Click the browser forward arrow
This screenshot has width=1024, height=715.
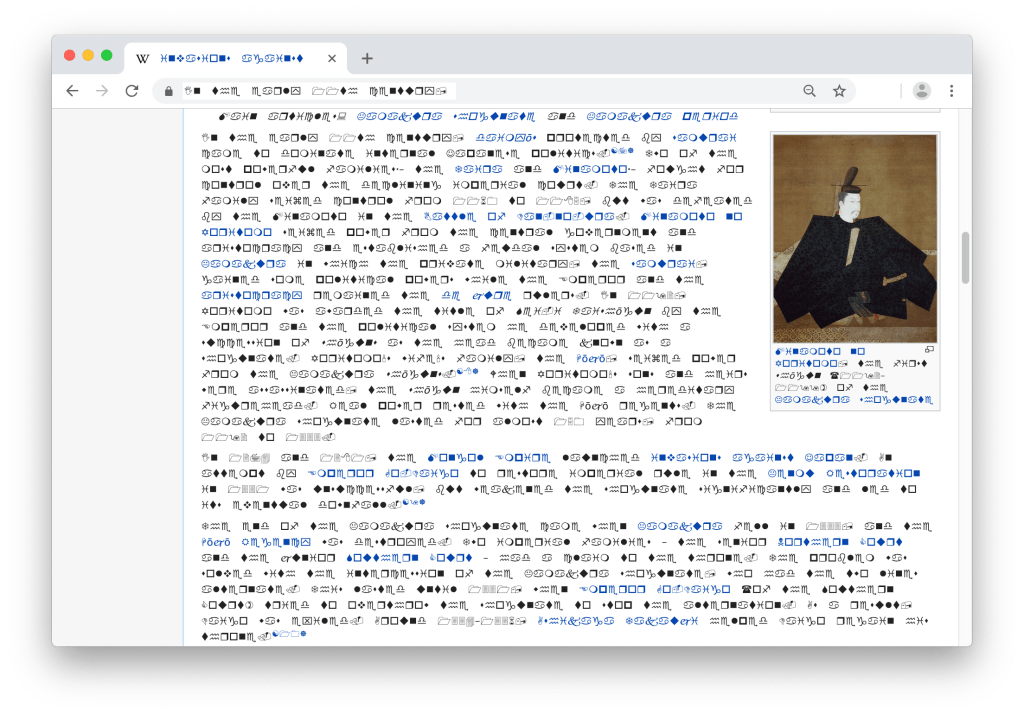point(101,91)
